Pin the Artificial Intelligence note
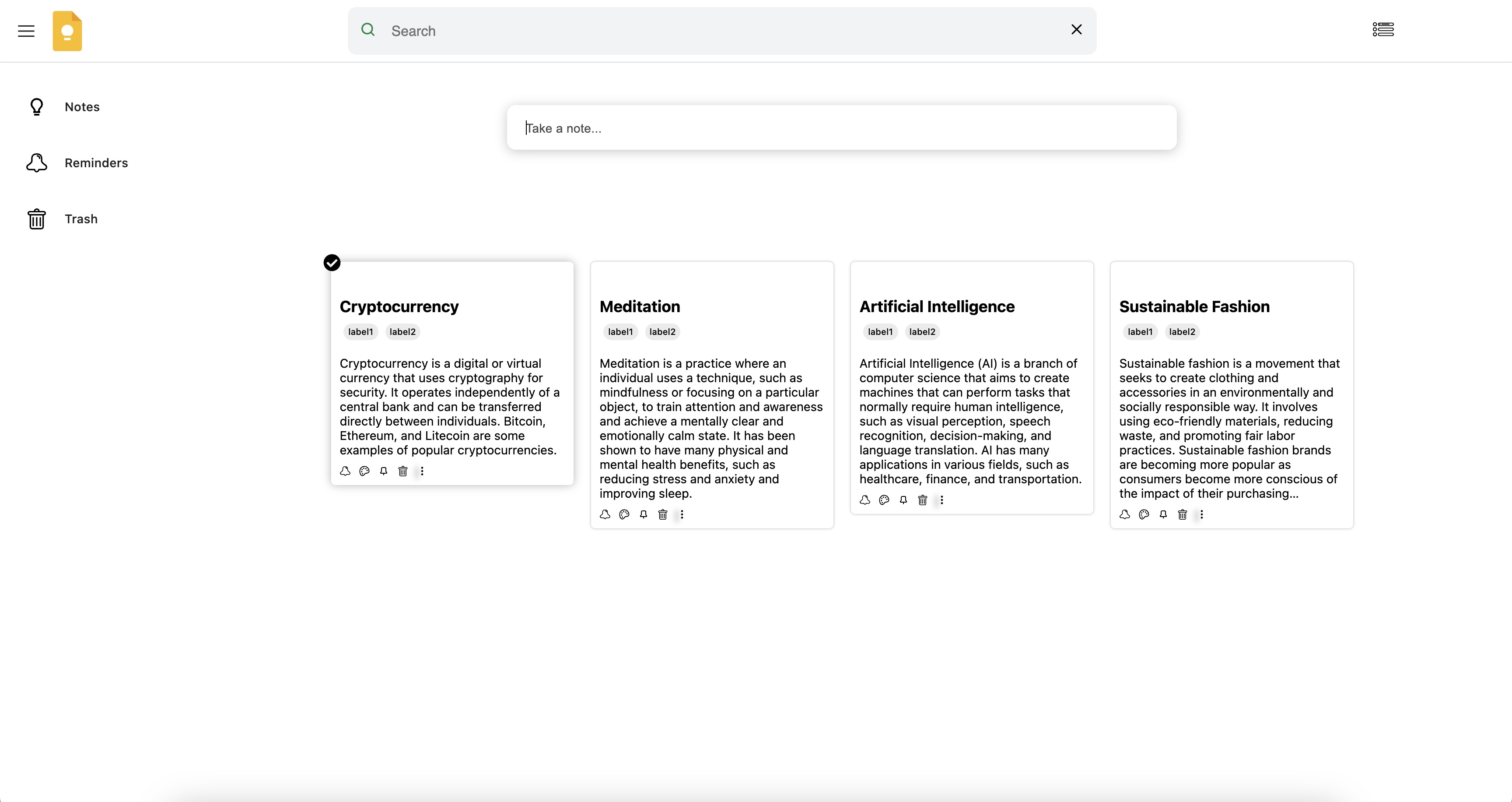 tap(903, 500)
